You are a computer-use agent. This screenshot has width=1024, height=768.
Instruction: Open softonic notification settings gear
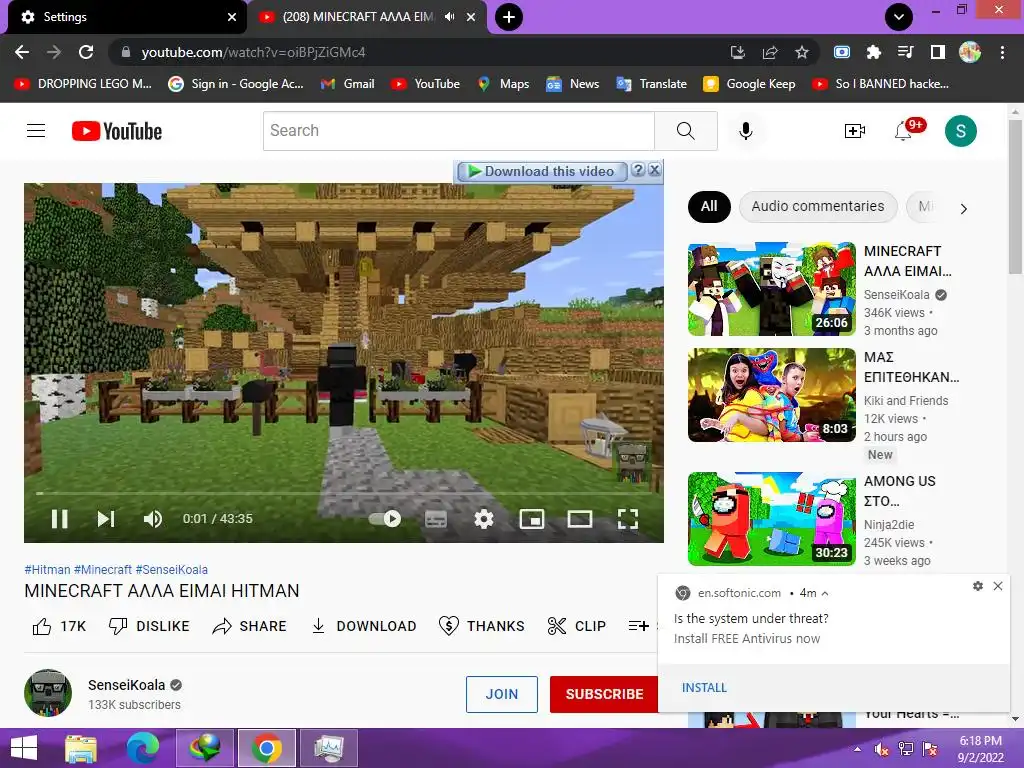tap(978, 586)
